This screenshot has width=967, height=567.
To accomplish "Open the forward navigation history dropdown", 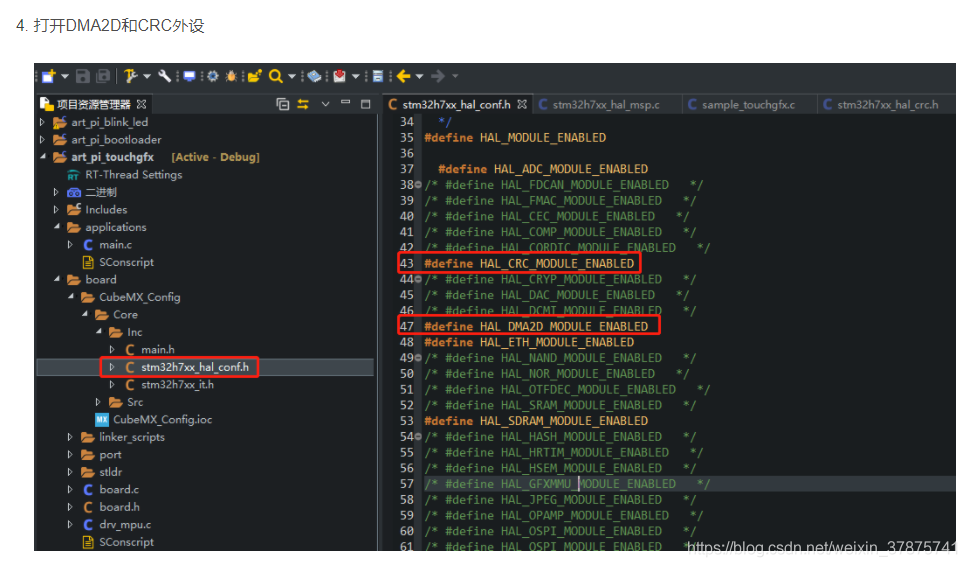I will (x=455, y=76).
